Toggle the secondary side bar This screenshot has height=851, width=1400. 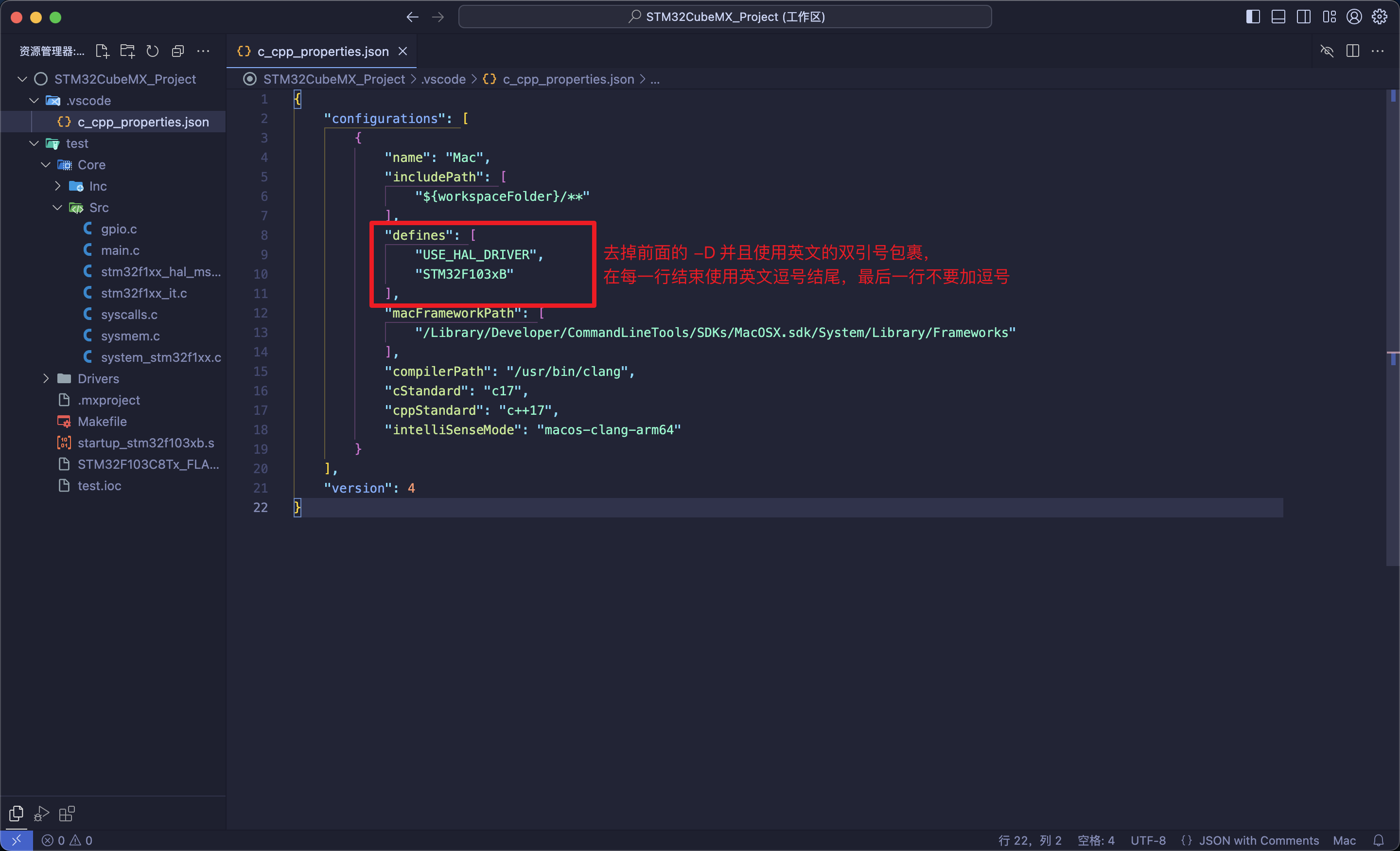(x=1303, y=17)
